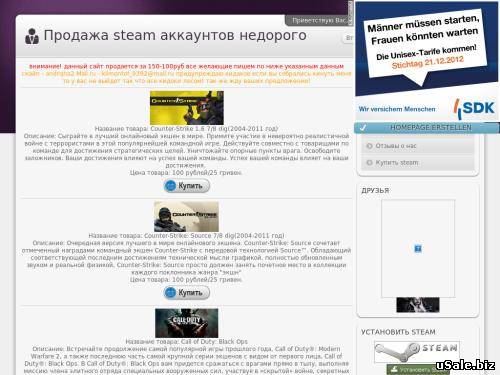
Task: Open the dark thumbnail under the Друзья box
Action: pyautogui.click(x=418, y=305)
